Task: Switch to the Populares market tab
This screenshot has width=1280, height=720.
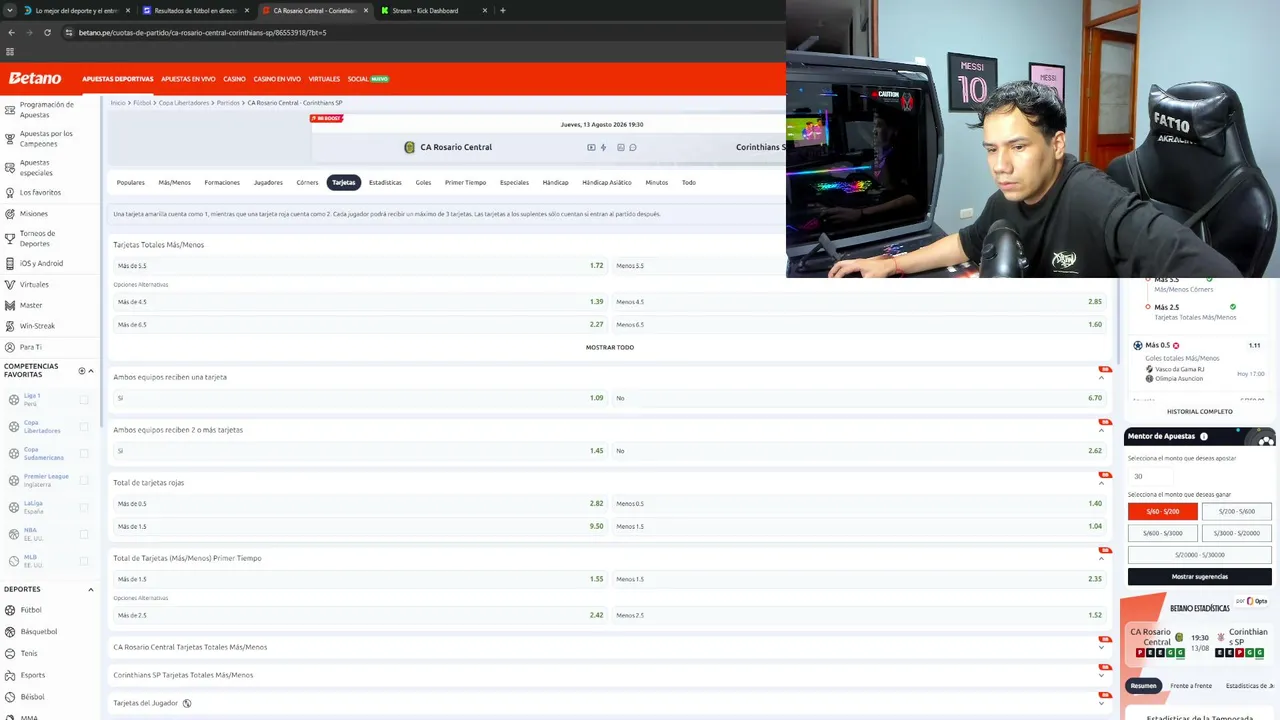Action: (131, 183)
